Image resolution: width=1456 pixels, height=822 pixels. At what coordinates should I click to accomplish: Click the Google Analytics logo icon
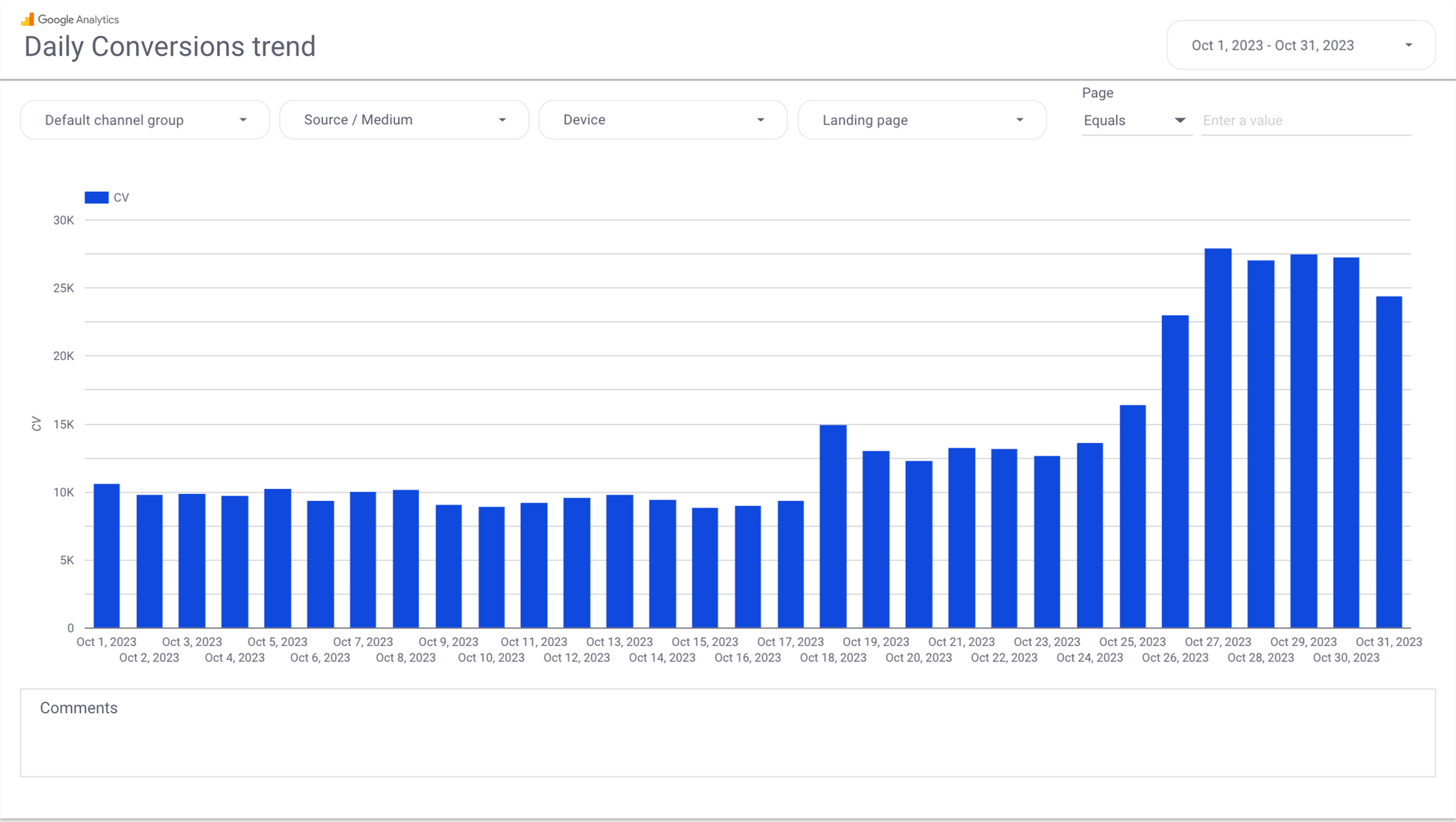[x=28, y=19]
